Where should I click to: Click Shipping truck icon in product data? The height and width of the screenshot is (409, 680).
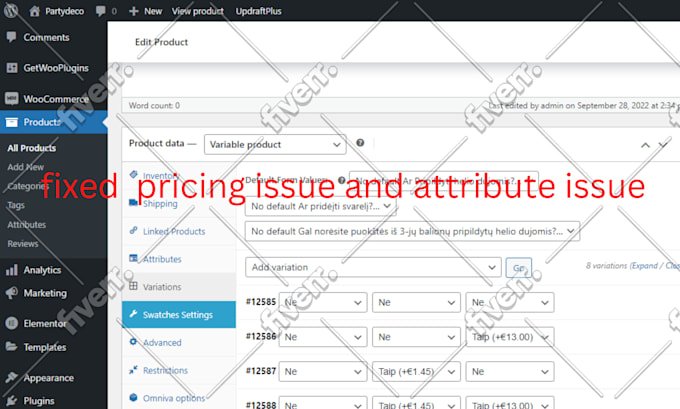pos(134,203)
